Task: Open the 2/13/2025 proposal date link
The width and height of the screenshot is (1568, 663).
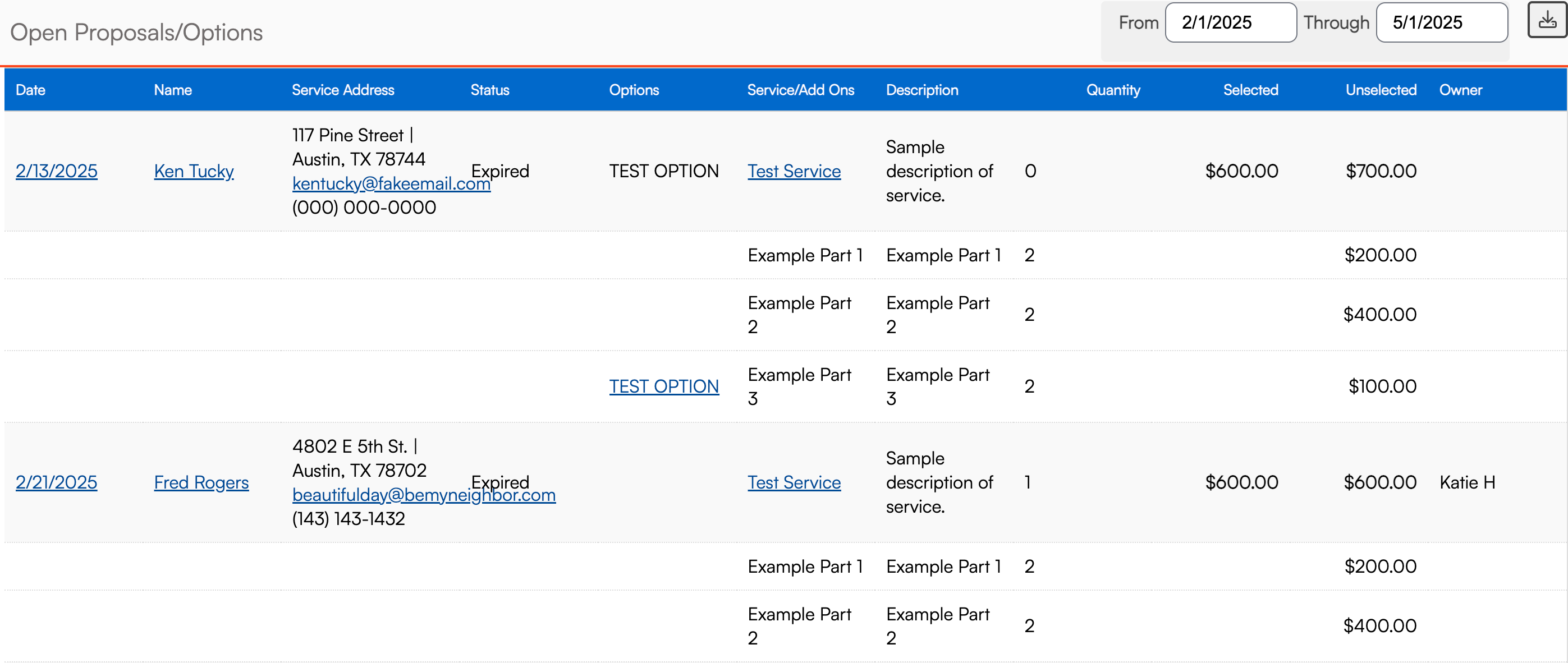Action: (57, 171)
